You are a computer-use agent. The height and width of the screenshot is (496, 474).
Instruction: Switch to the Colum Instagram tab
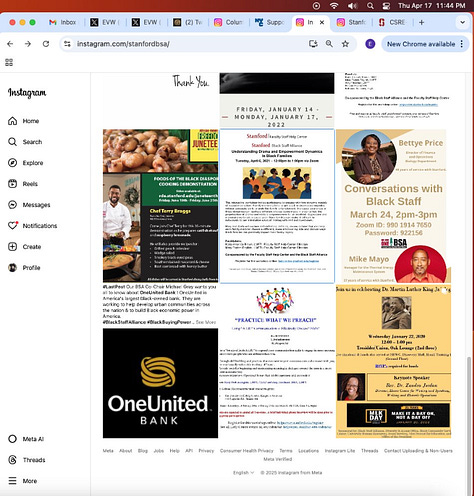point(228,22)
